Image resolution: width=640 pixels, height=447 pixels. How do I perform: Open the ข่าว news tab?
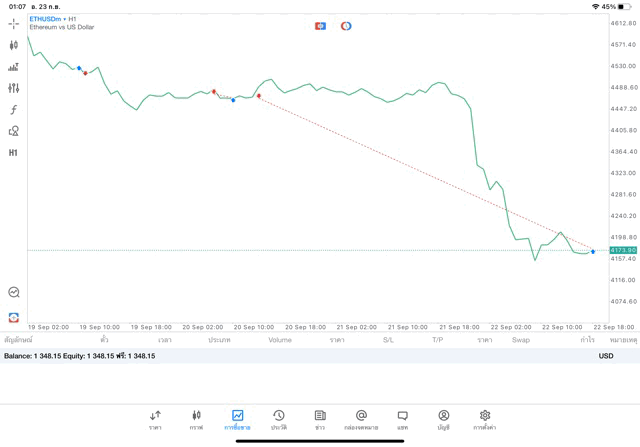(320, 420)
